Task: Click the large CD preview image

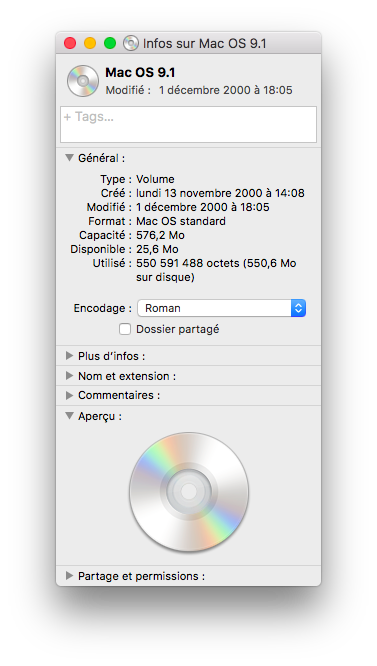Action: click(189, 492)
